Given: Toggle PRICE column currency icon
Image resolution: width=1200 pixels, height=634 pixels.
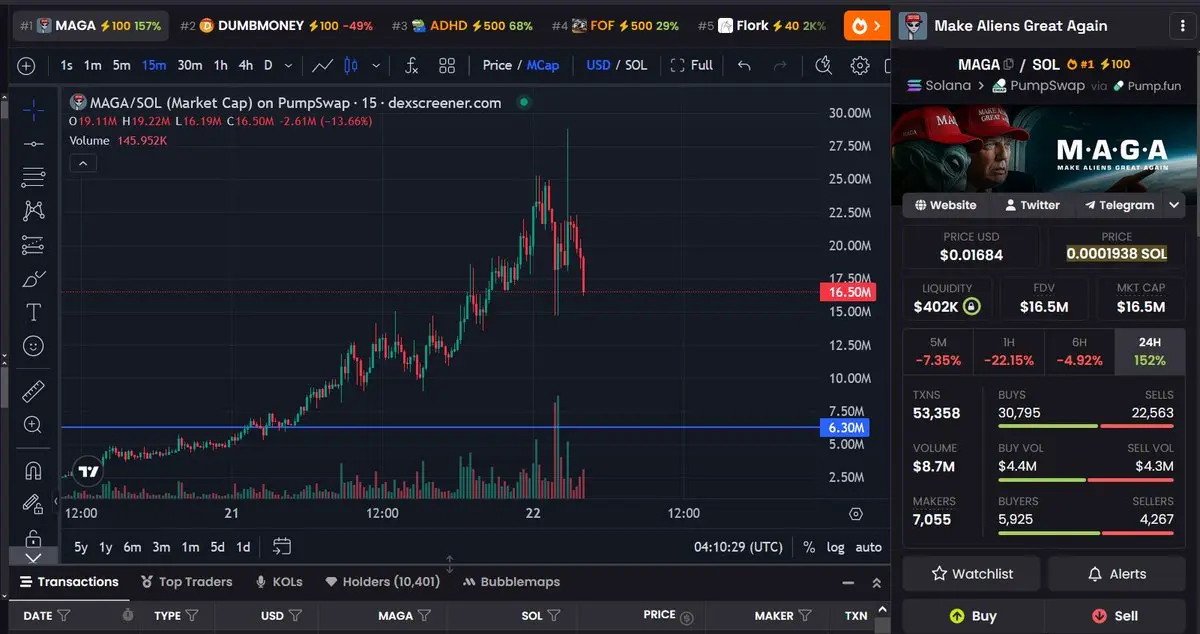Looking at the screenshot, I should coord(687,617).
